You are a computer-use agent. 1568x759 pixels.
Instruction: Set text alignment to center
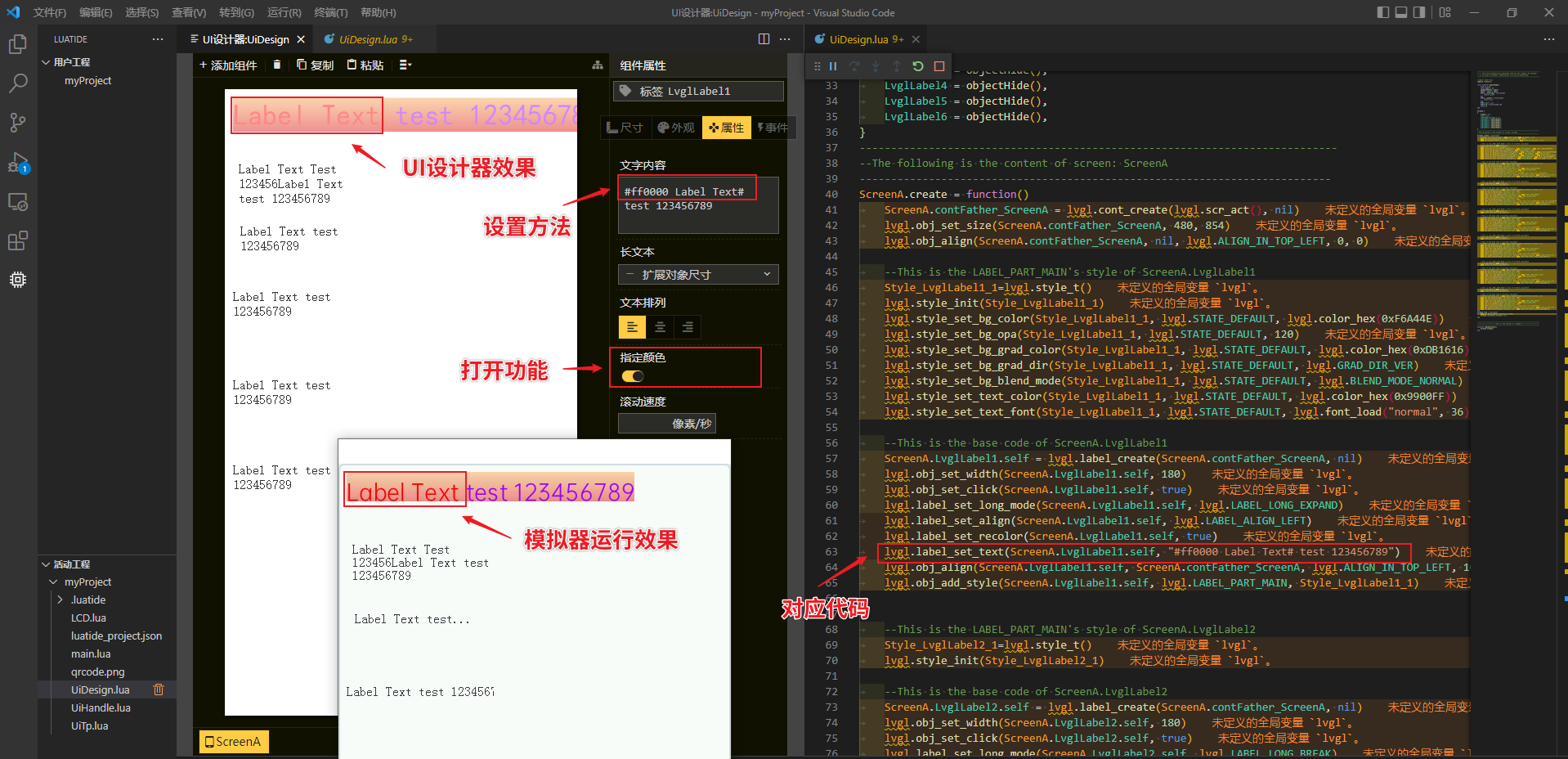pos(660,327)
